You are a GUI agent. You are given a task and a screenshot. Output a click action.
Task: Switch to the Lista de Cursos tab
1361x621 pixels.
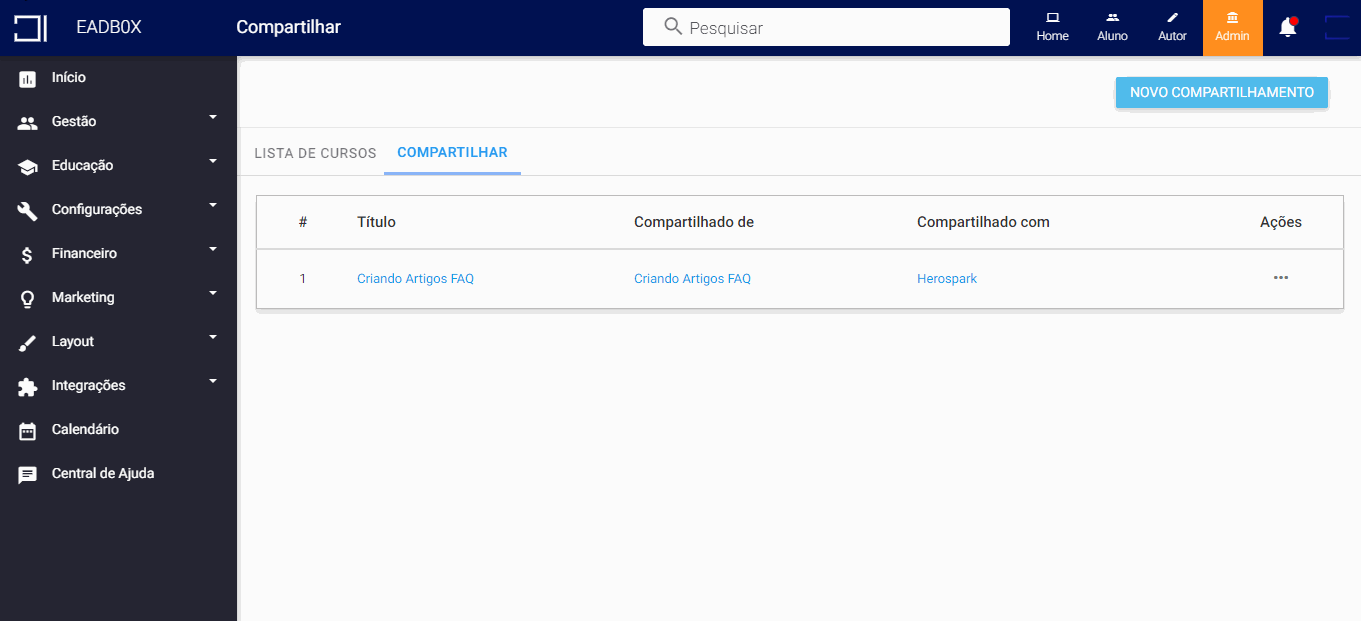(x=315, y=153)
